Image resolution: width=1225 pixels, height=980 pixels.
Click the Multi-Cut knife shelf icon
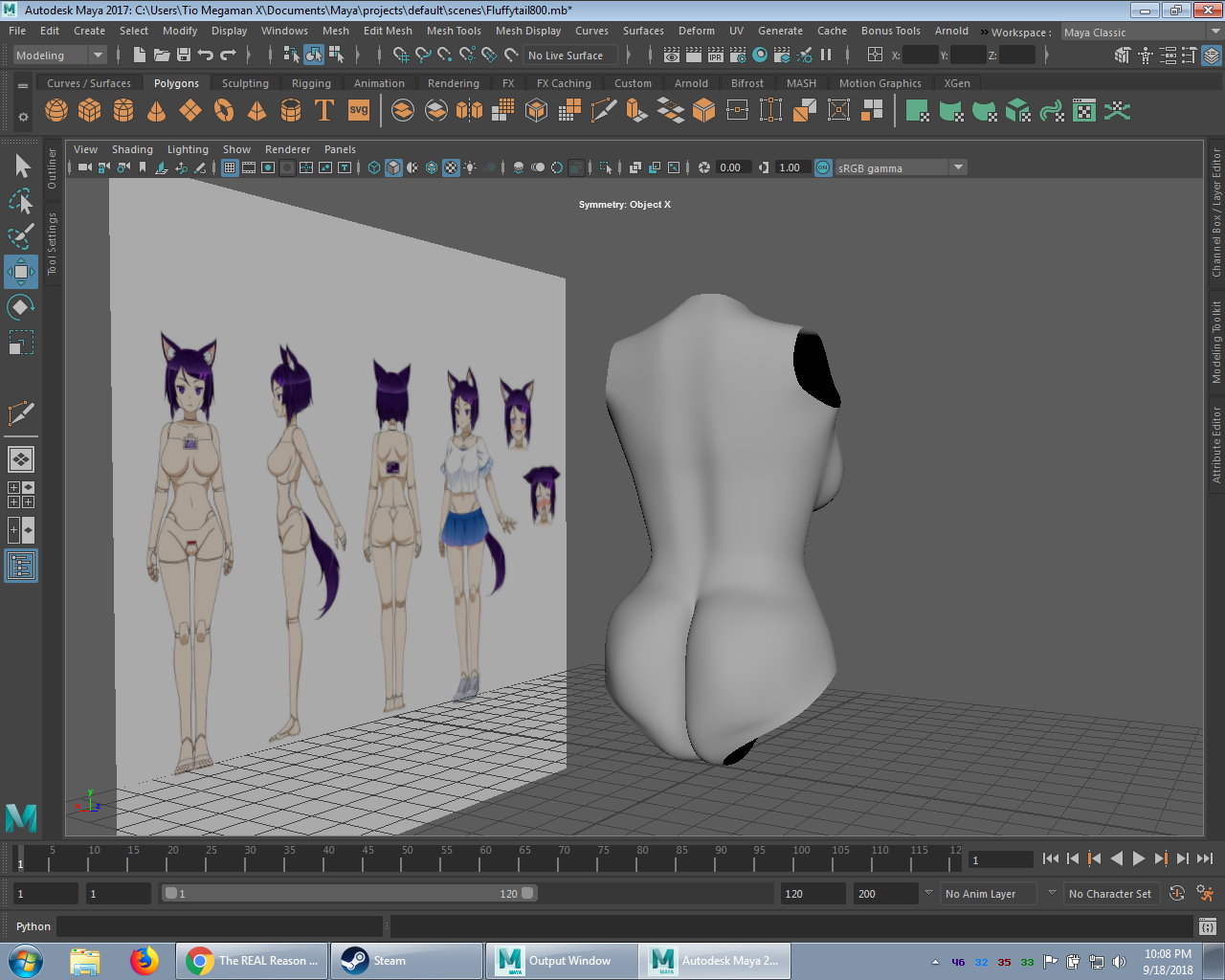coord(604,111)
